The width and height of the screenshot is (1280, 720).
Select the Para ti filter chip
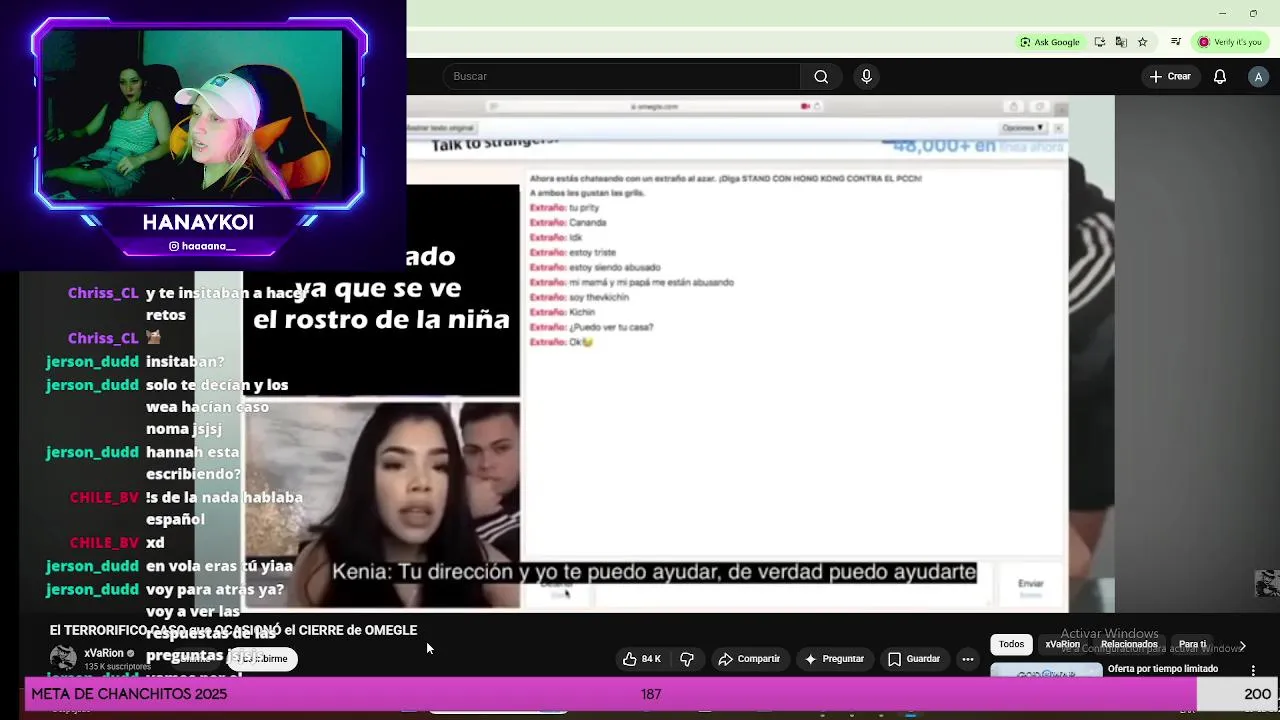pyautogui.click(x=1192, y=645)
